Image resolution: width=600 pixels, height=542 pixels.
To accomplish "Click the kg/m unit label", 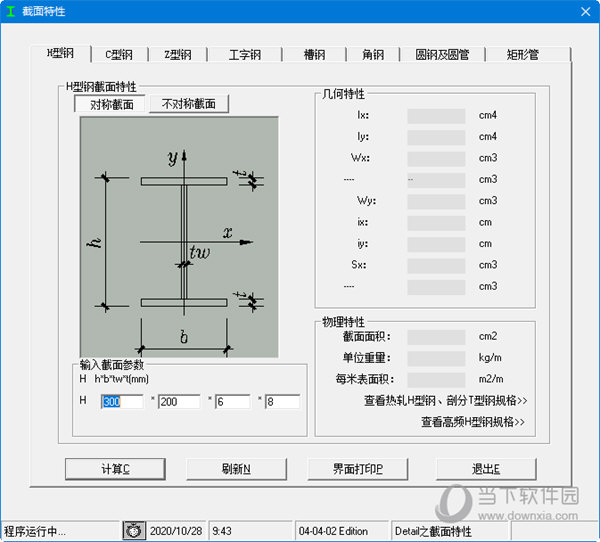I will [x=490, y=358].
